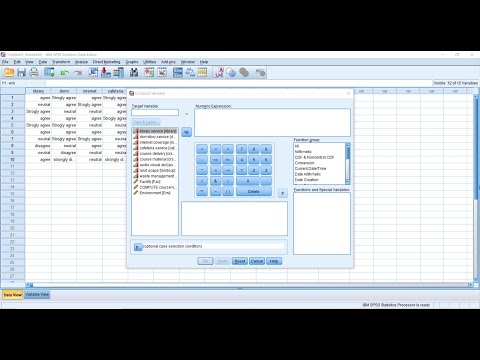This screenshot has height=360, width=480.
Task: Click the keypad number 0 button
Action: [x=248, y=181]
